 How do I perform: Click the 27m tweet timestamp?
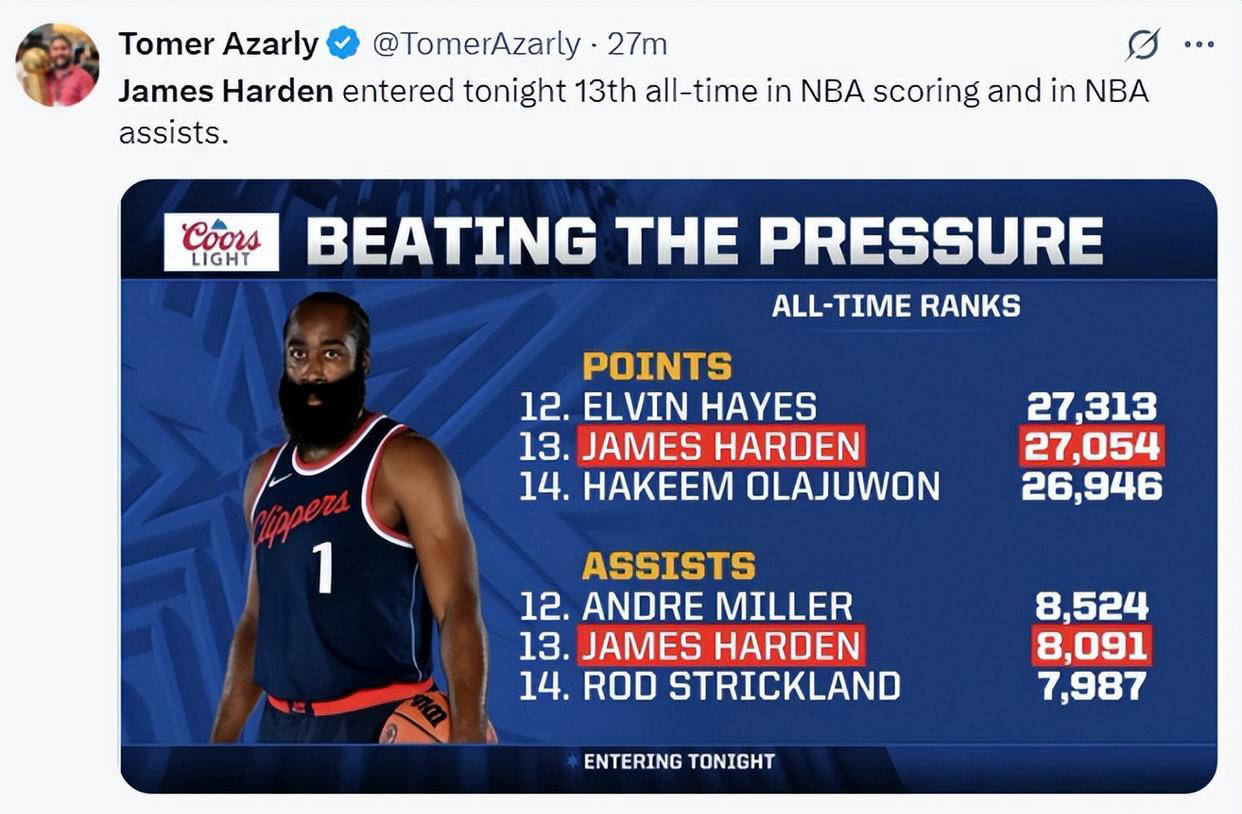(637, 44)
